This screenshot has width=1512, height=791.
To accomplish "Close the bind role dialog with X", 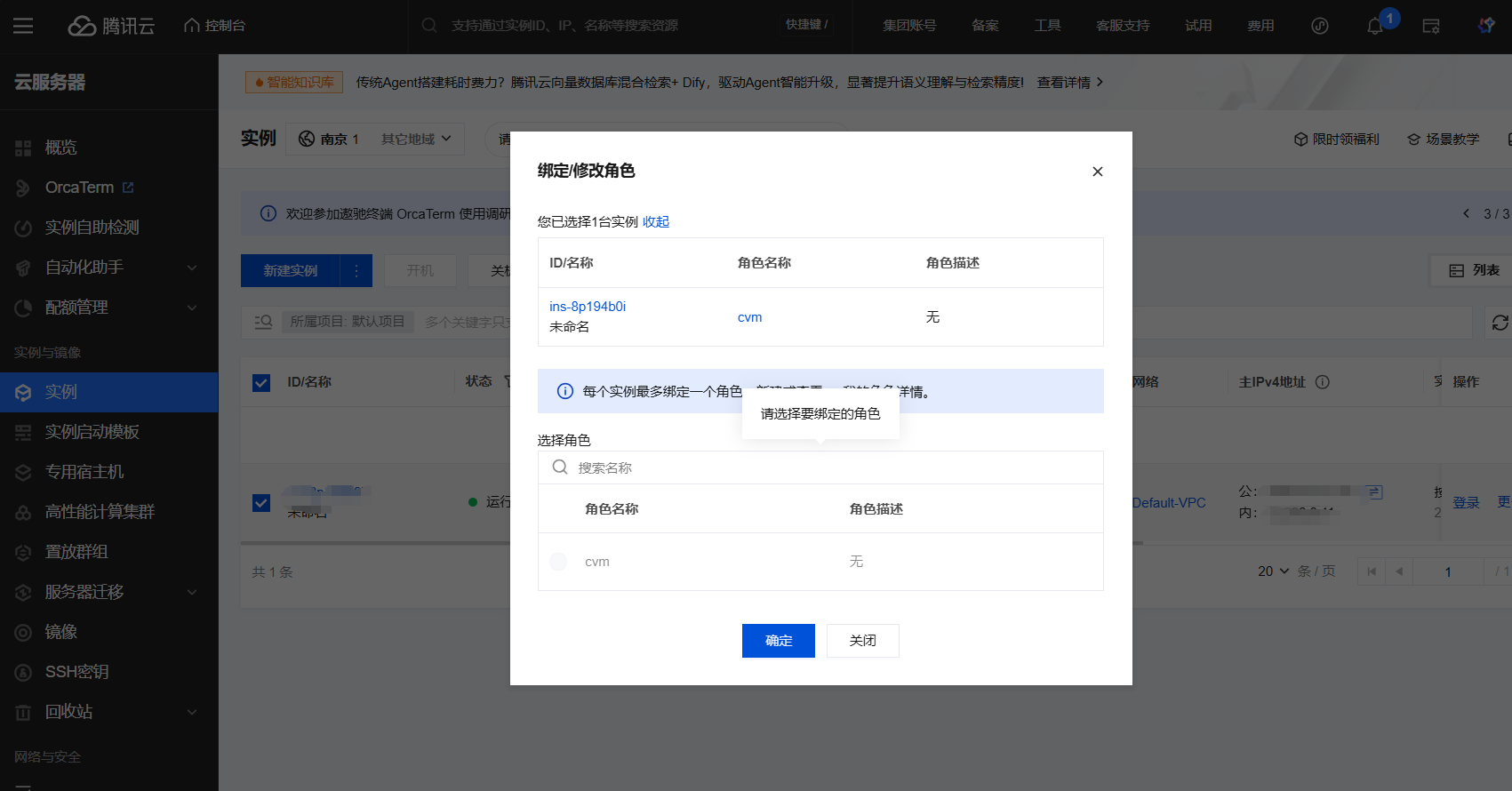I will tap(1097, 172).
